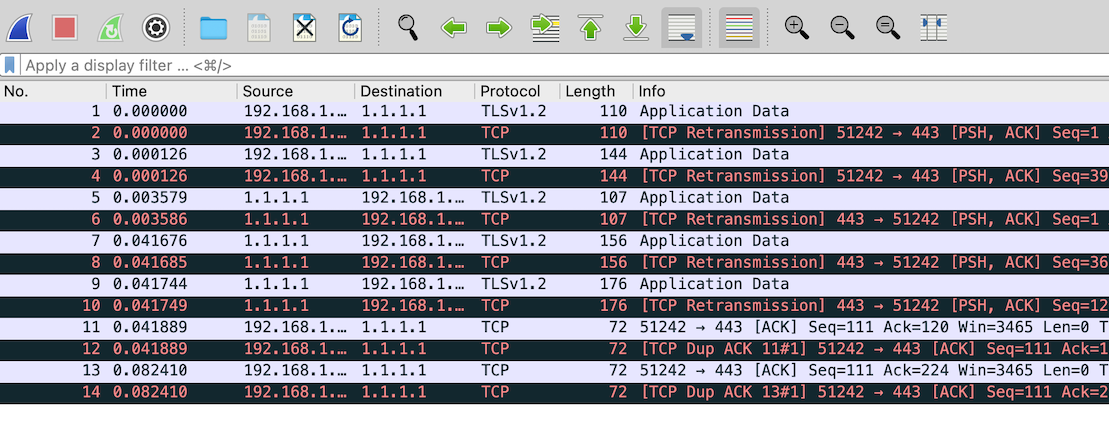Toggle packet colorization rules
This screenshot has width=1109, height=432.
point(739,28)
